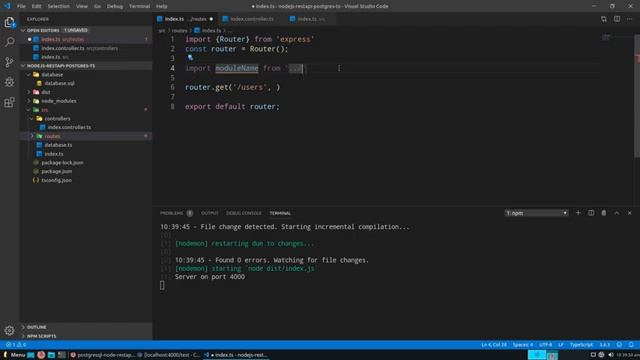640x360 pixels.
Task: Click the routes breadcrumb item
Action: (179, 31)
